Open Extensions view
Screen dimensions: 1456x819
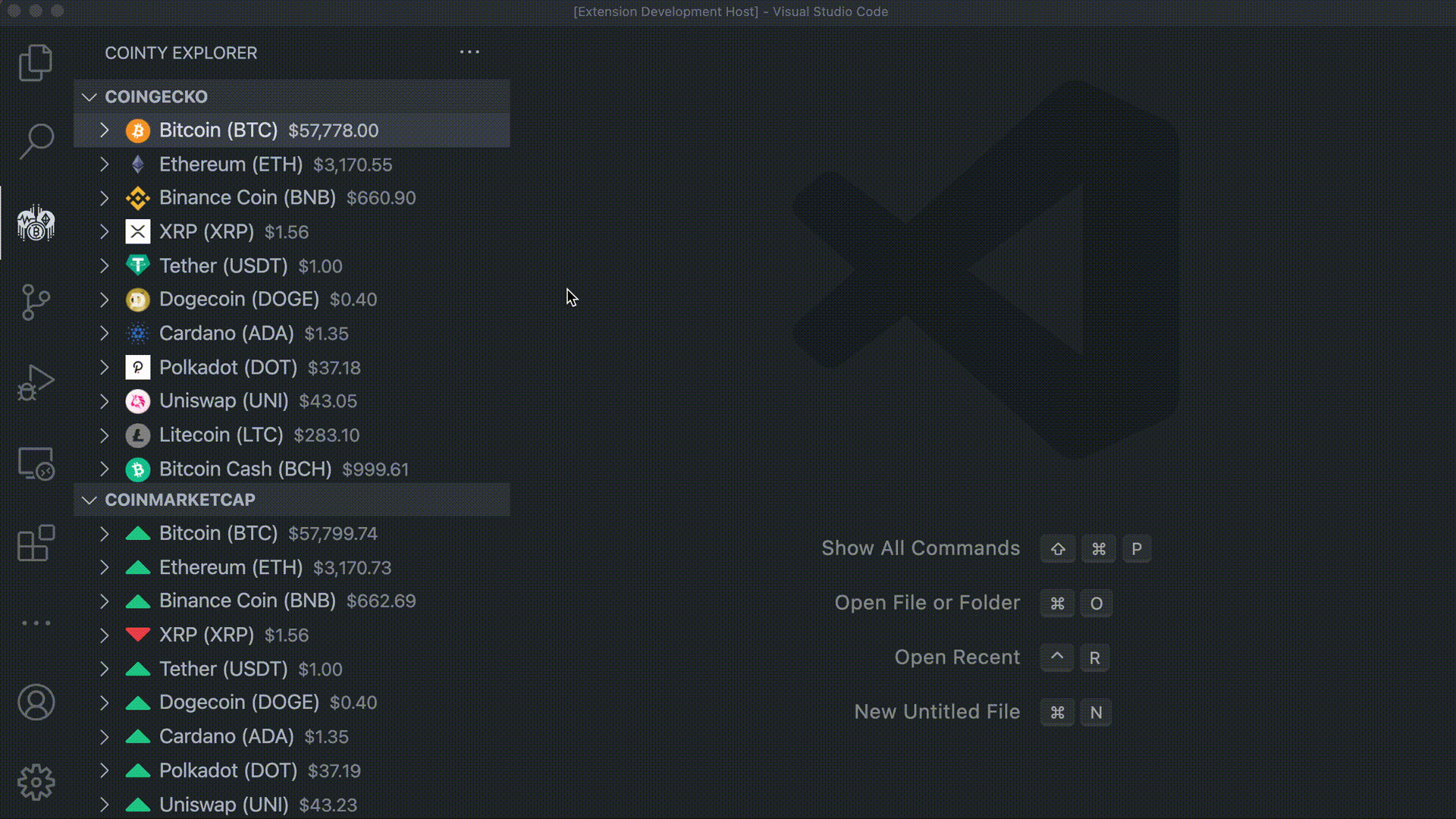(36, 543)
